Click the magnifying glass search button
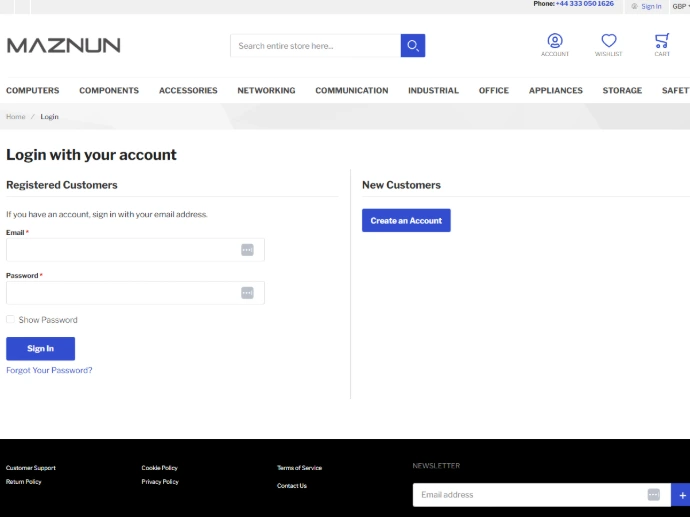This screenshot has width=690, height=517. (412, 46)
